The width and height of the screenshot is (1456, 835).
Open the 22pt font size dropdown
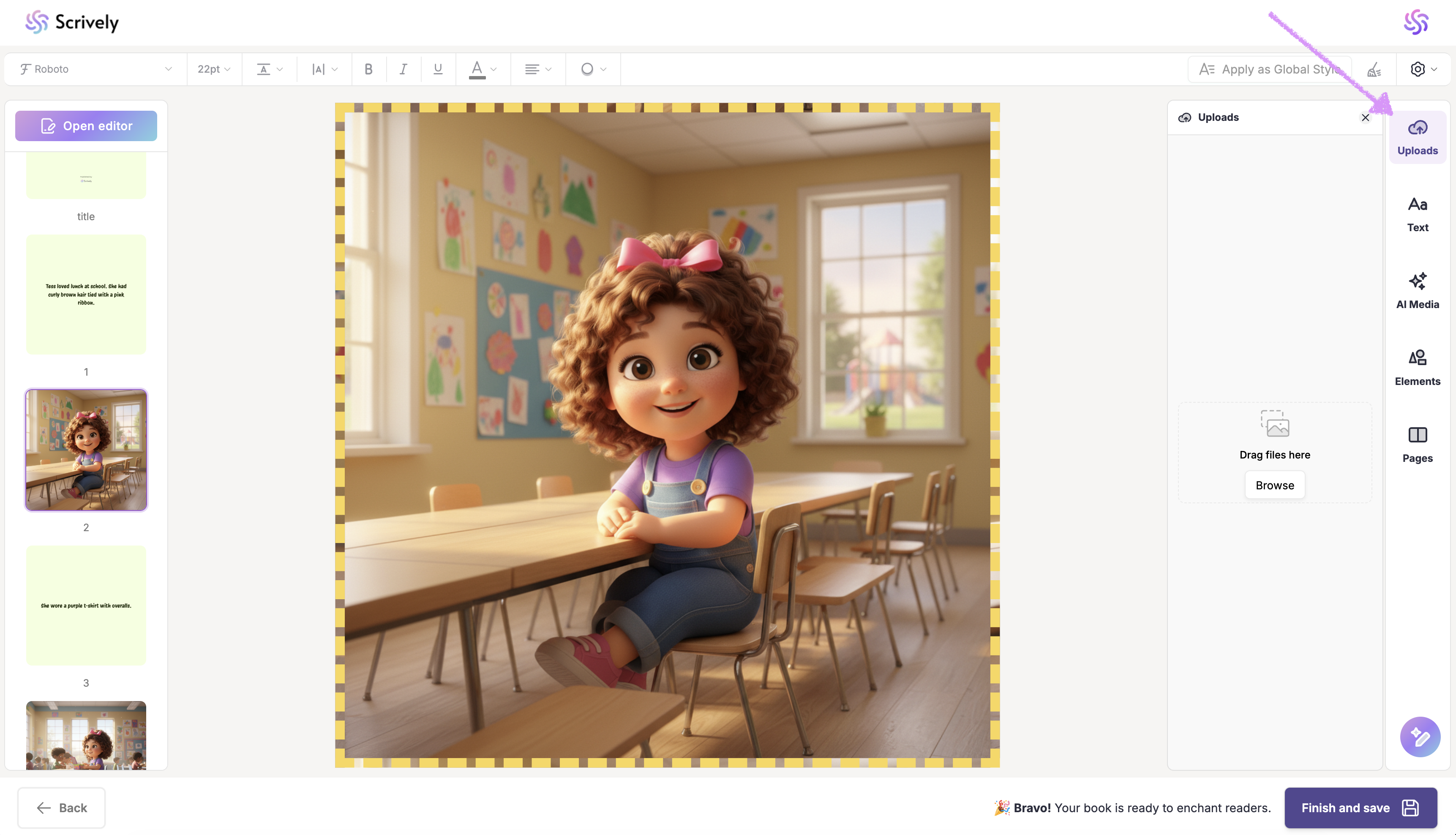214,69
